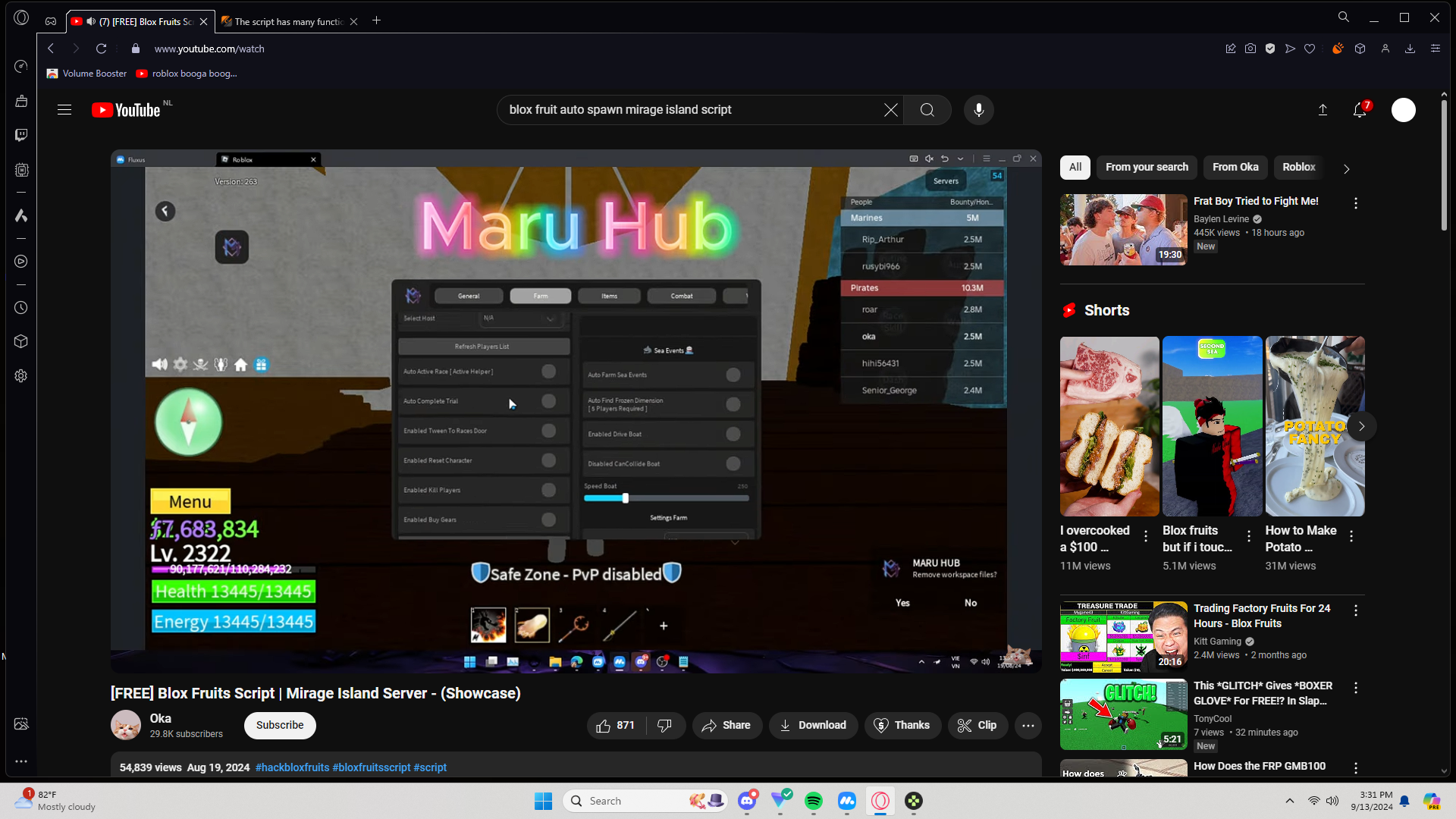Switch to the Blox Fruits YouTube tab
The image size is (1456, 819).
(x=140, y=21)
